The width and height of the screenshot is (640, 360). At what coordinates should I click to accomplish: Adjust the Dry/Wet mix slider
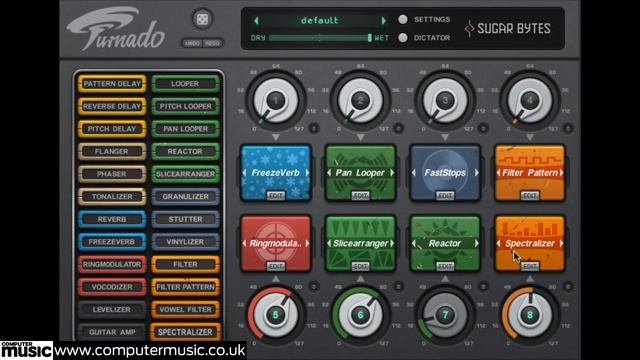tap(320, 38)
